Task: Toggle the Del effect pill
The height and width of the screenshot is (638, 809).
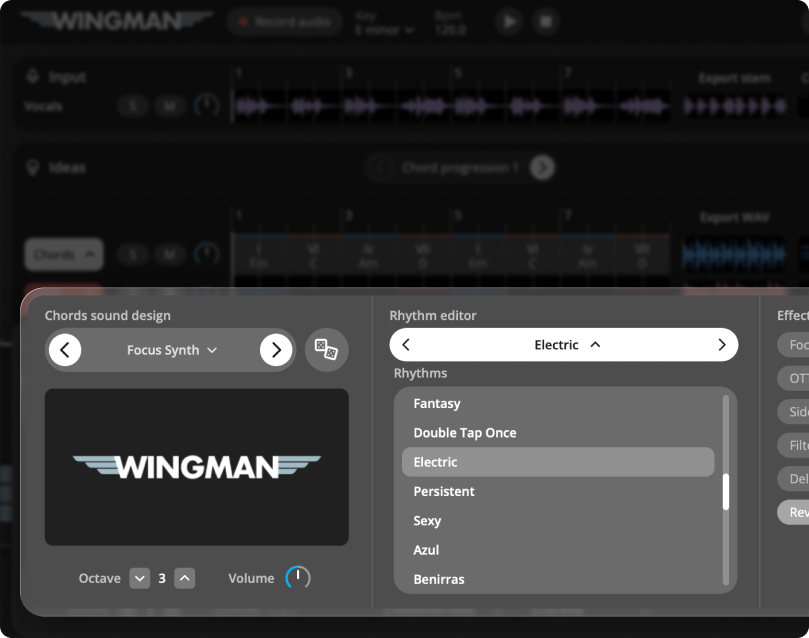Action: 794,479
